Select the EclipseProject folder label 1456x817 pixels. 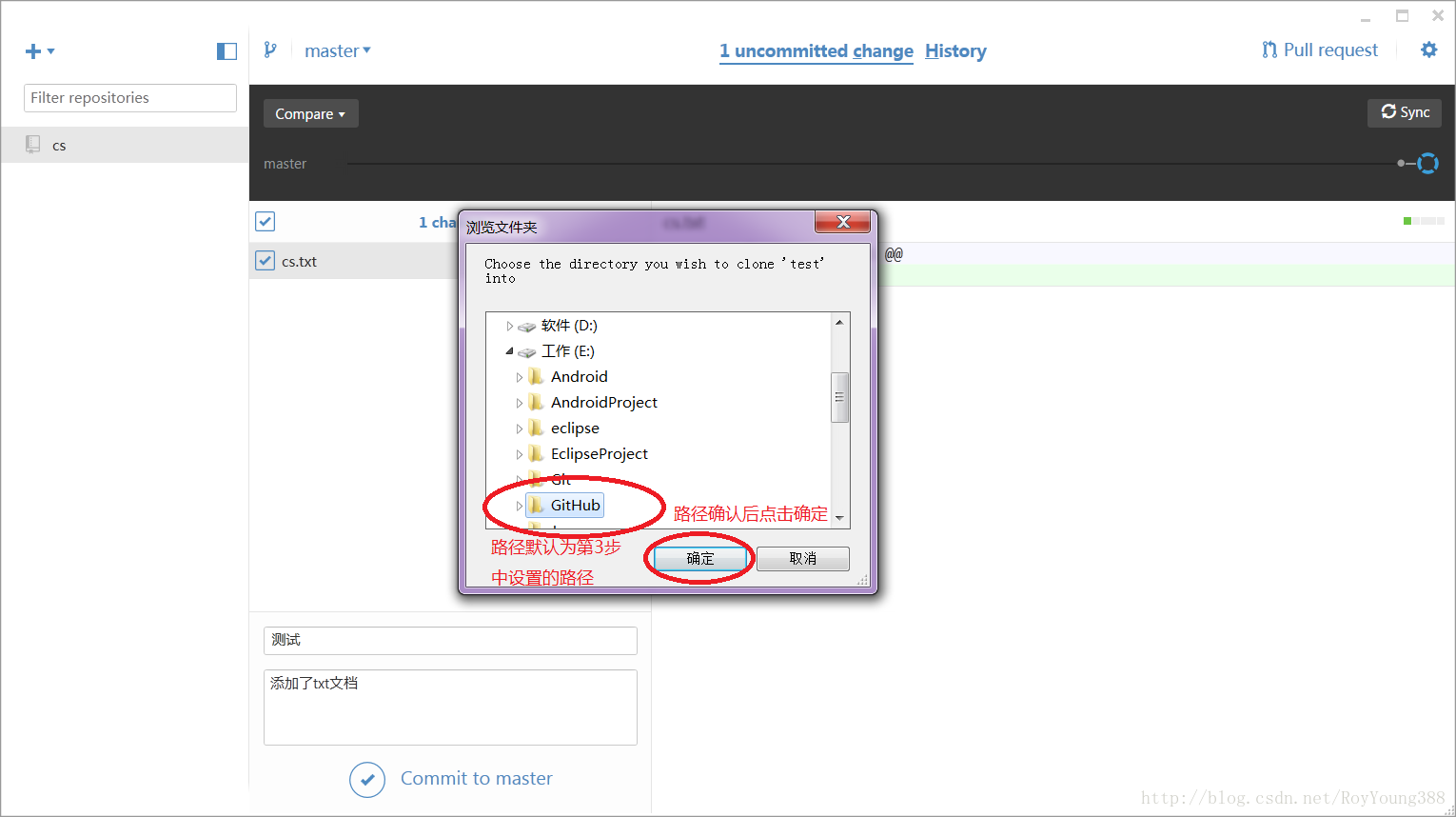click(x=600, y=454)
